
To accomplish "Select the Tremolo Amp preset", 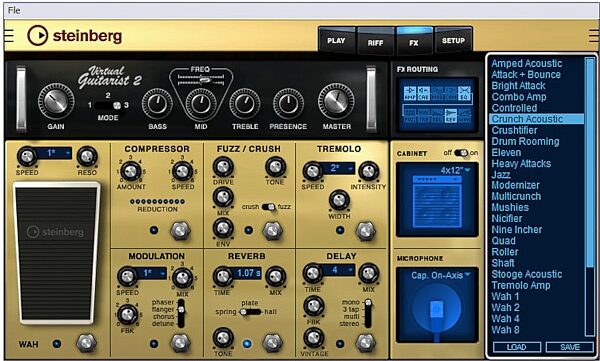I will (x=521, y=285).
